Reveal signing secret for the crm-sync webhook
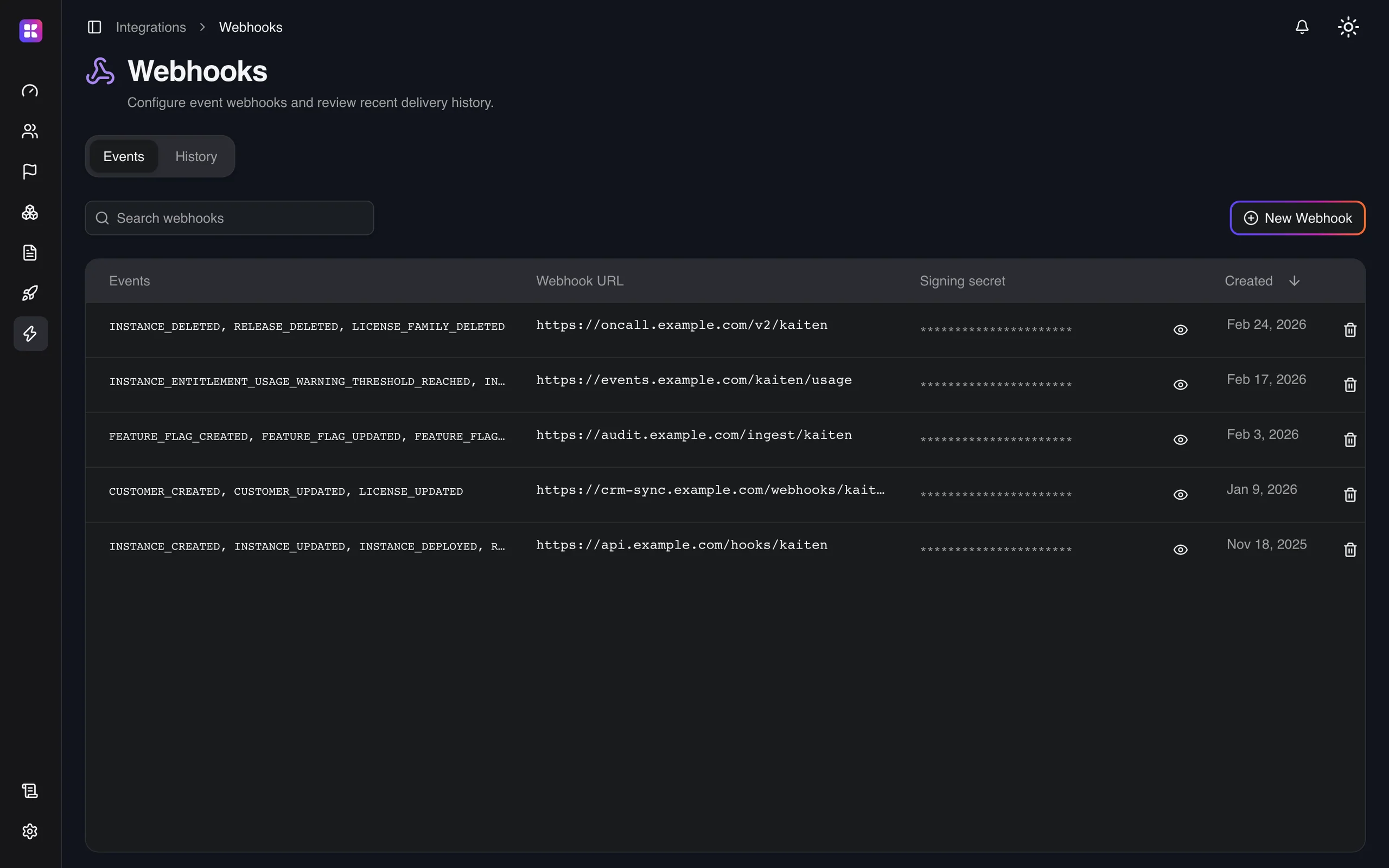 [1180, 495]
